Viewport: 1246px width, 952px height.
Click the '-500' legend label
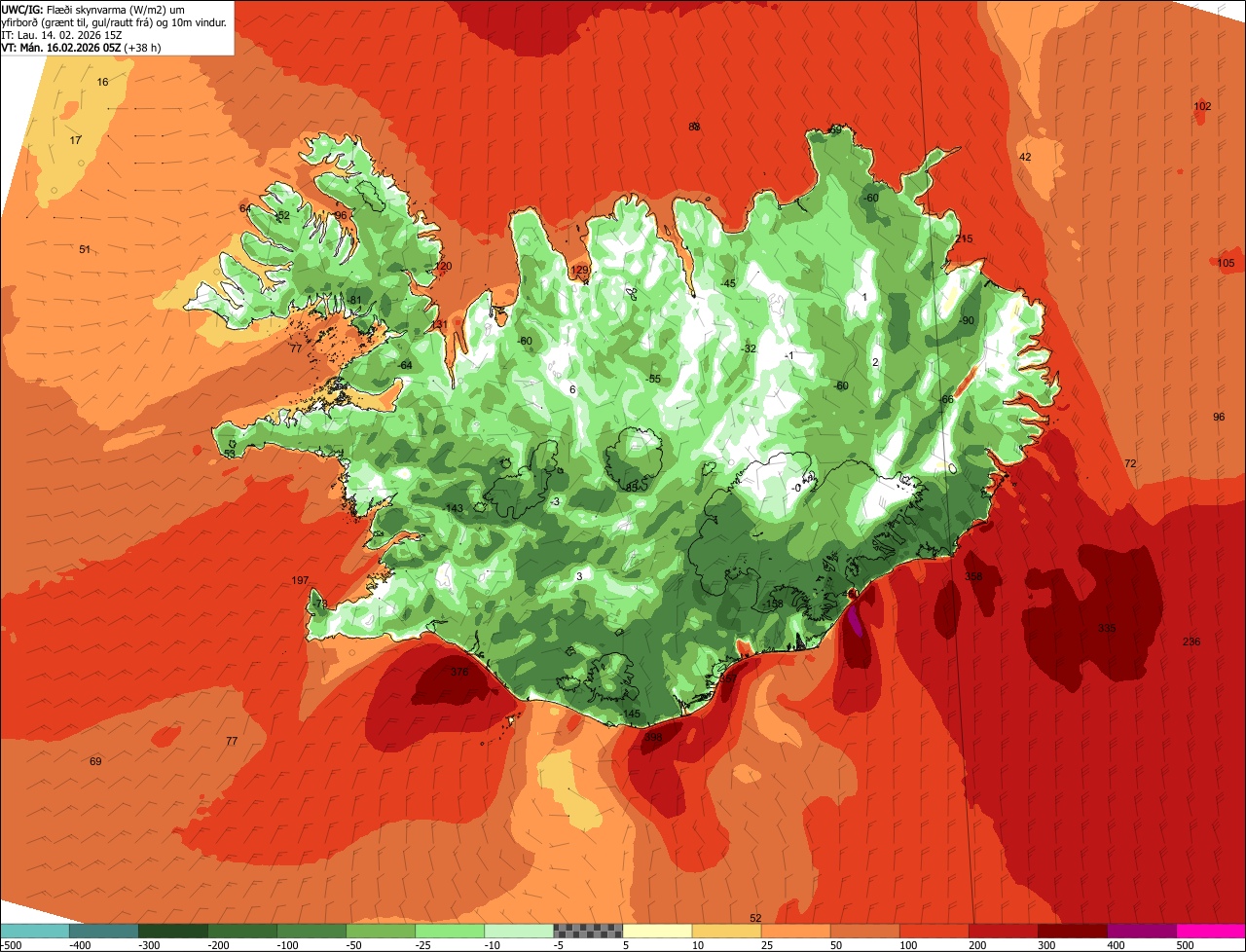(13, 944)
